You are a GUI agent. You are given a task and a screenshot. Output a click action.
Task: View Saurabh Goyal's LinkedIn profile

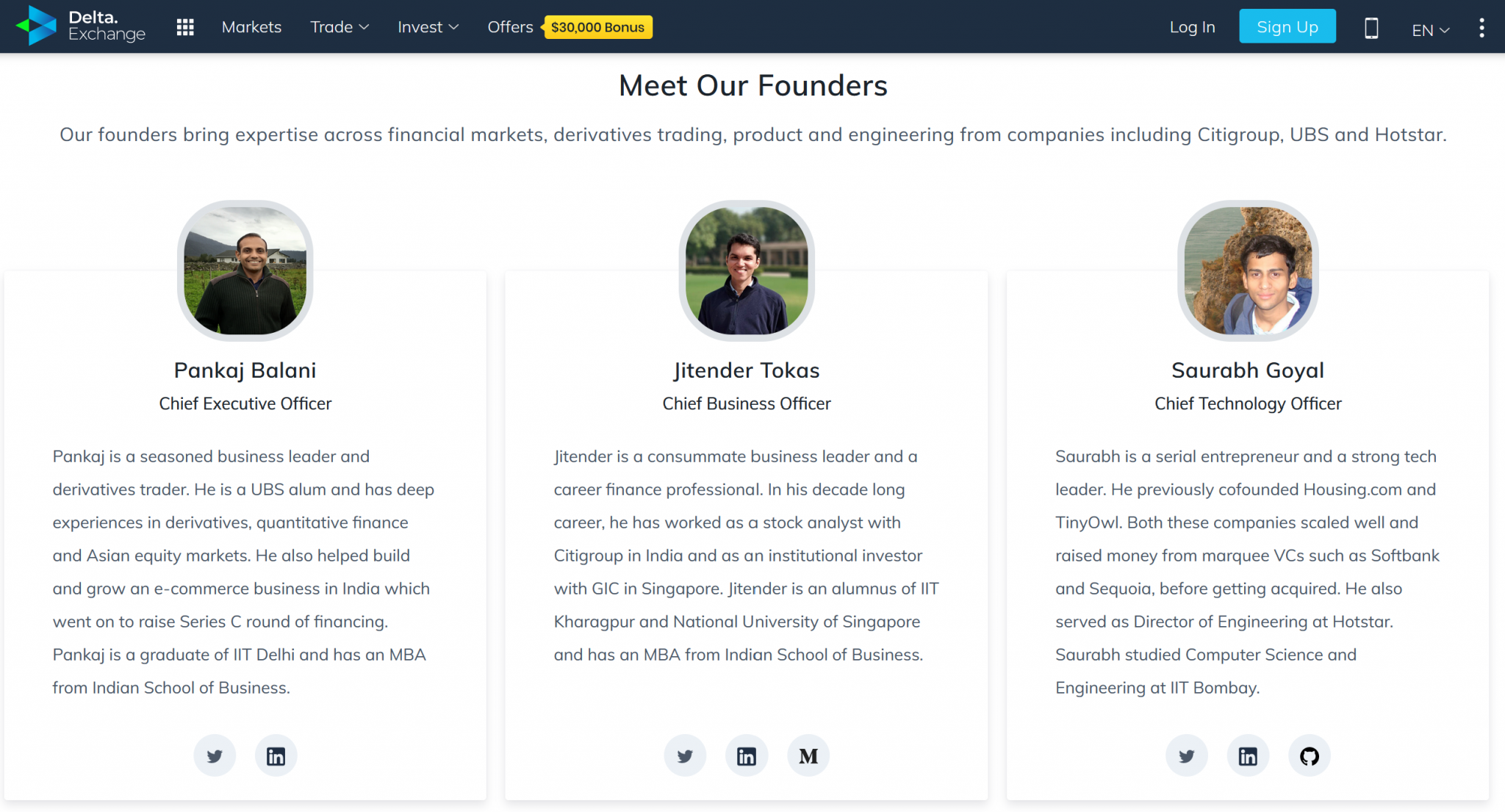coord(1248,755)
